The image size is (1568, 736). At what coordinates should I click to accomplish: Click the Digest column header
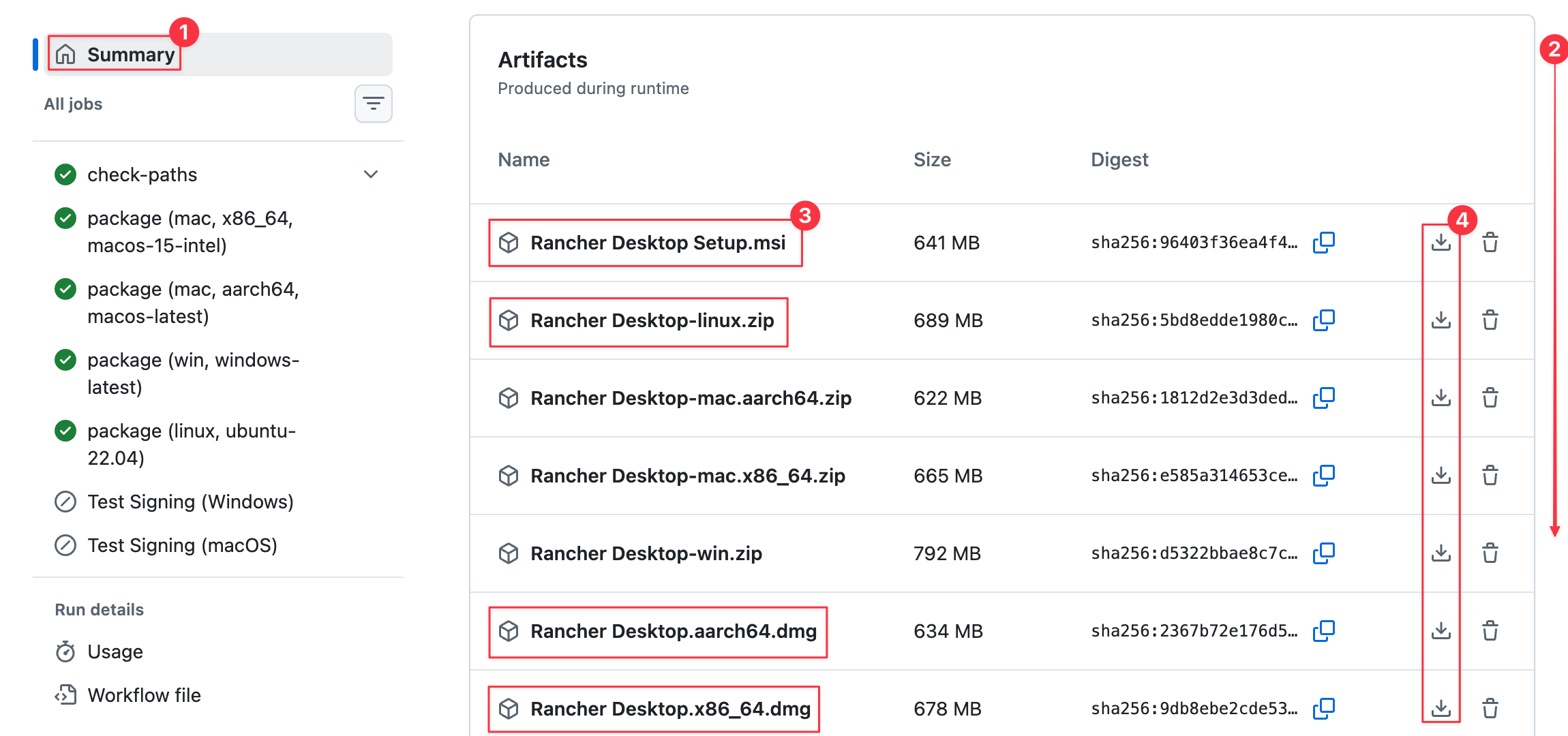1119,159
